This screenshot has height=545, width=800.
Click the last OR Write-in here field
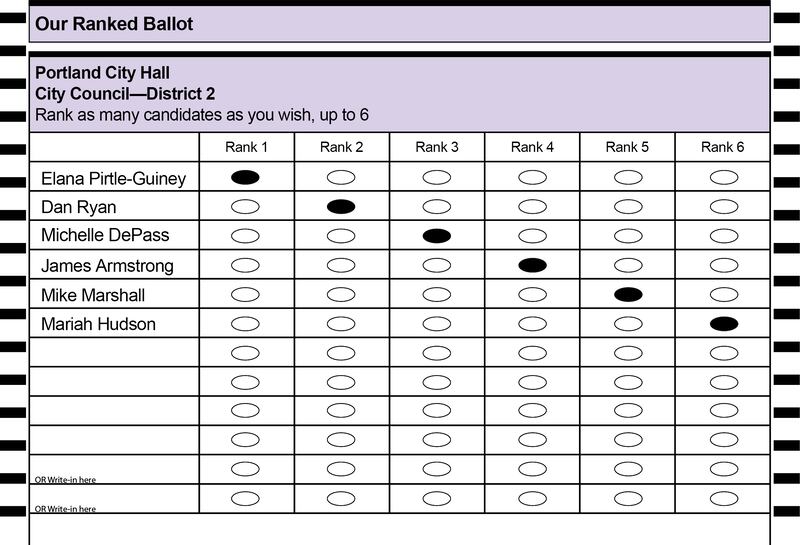pos(114,499)
